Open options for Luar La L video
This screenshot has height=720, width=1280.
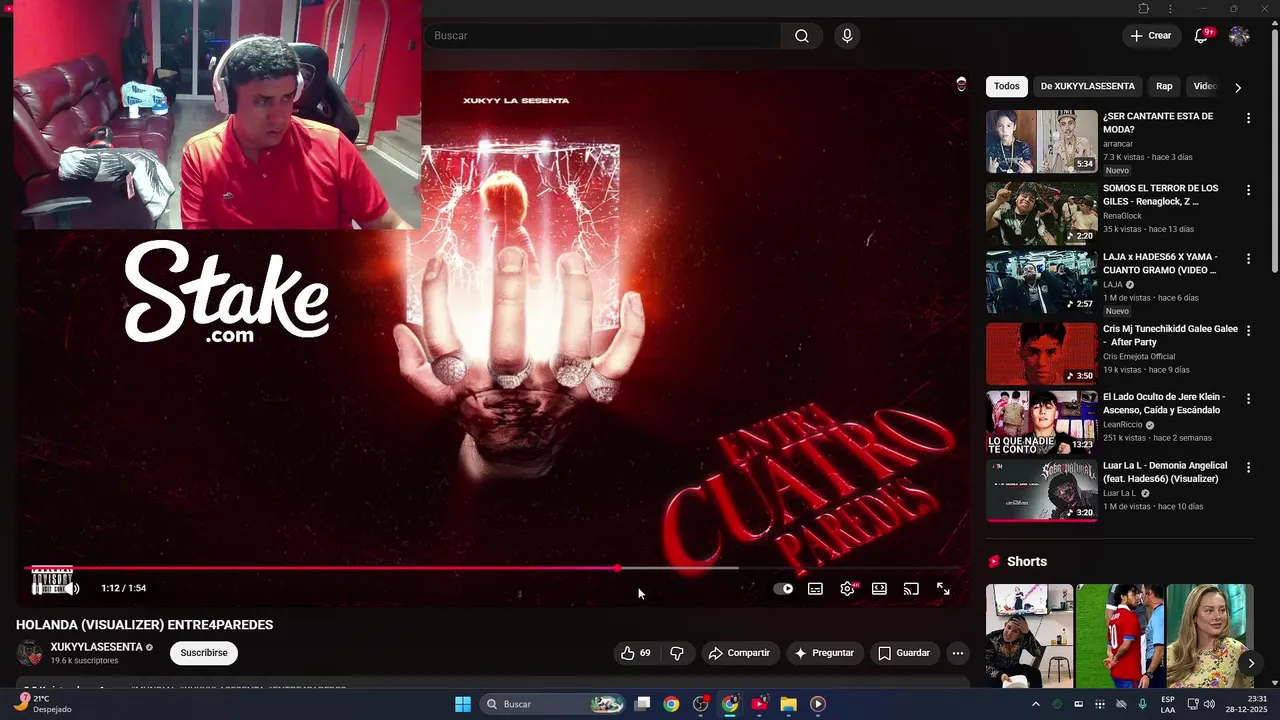1248,467
